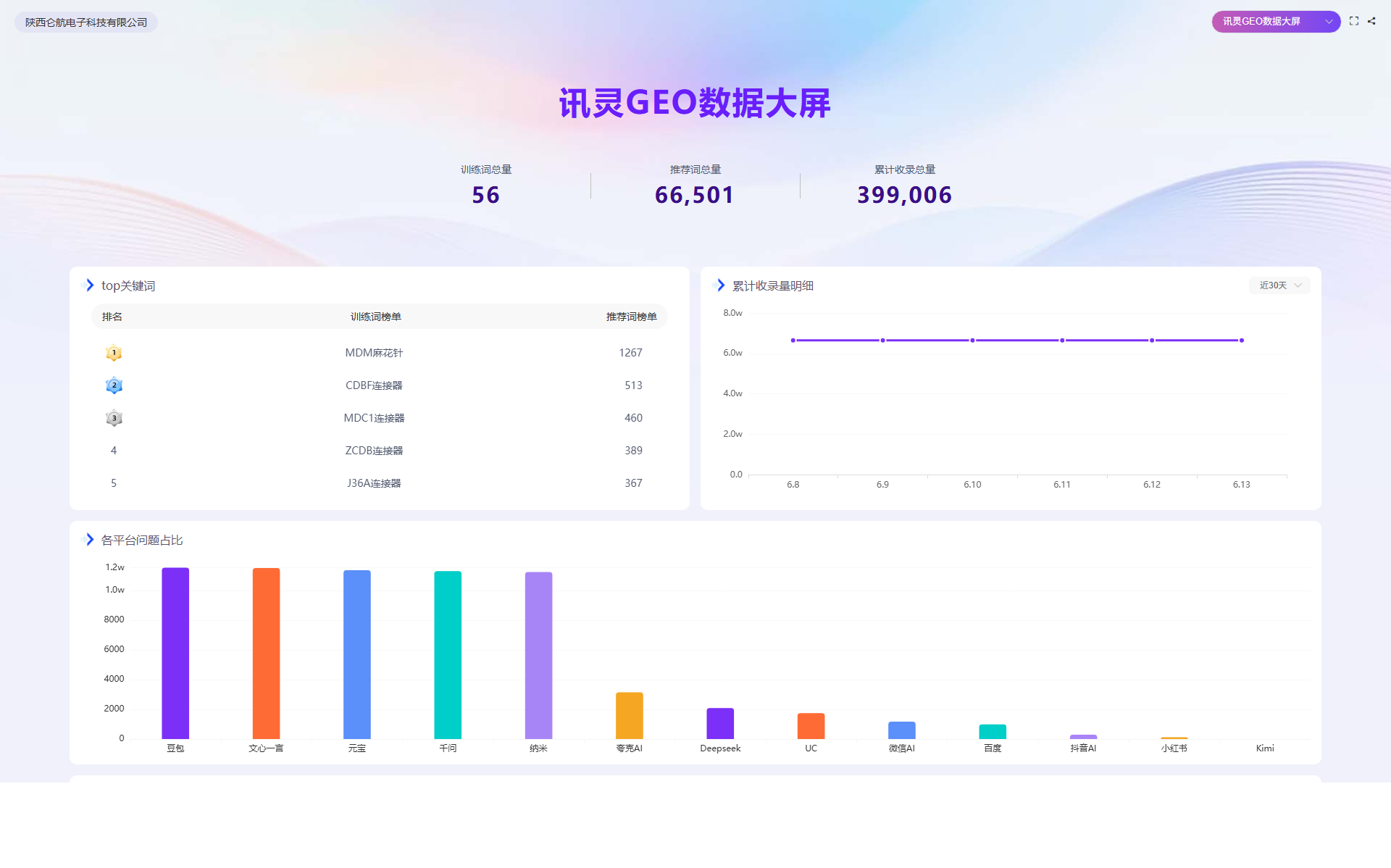Click the line chart data point for 6.8
The width and height of the screenshot is (1391, 868).
point(793,341)
